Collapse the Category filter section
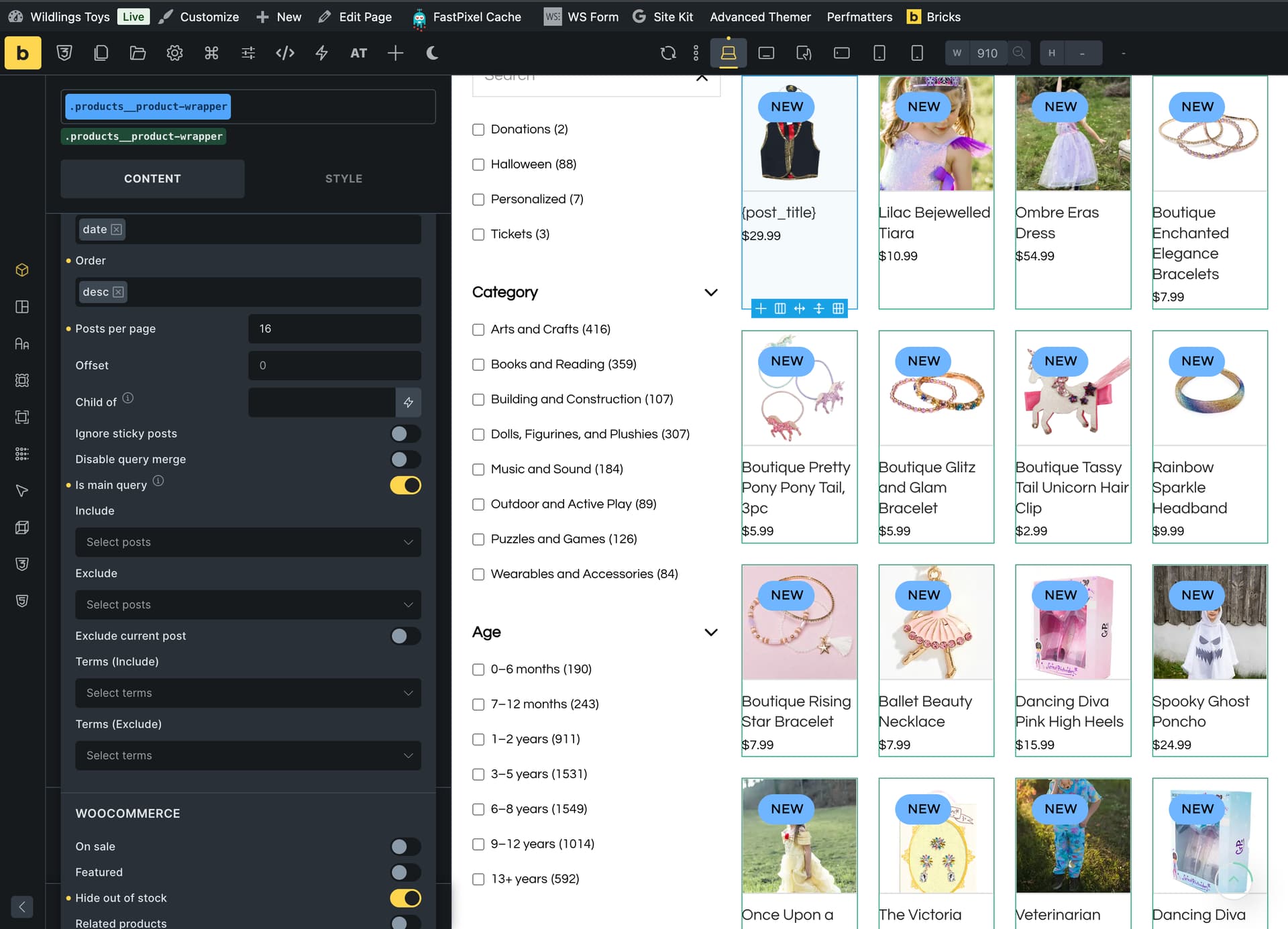The image size is (1288, 929). tap(711, 292)
